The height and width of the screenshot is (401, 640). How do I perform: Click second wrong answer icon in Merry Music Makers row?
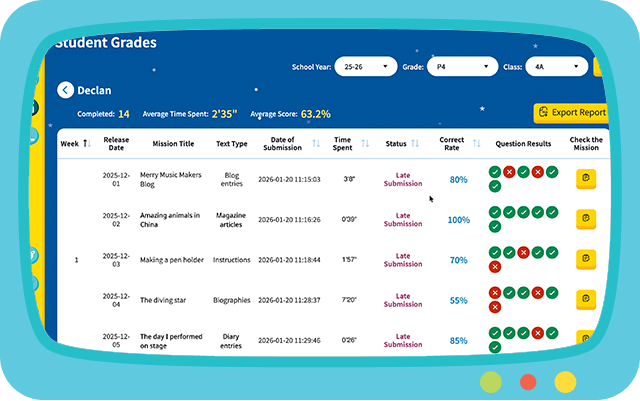[x=538, y=172]
